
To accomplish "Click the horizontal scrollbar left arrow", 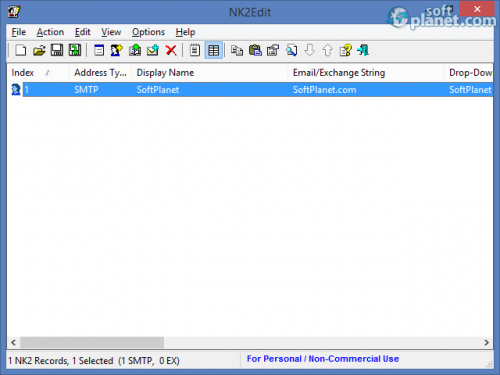I will click(13, 342).
